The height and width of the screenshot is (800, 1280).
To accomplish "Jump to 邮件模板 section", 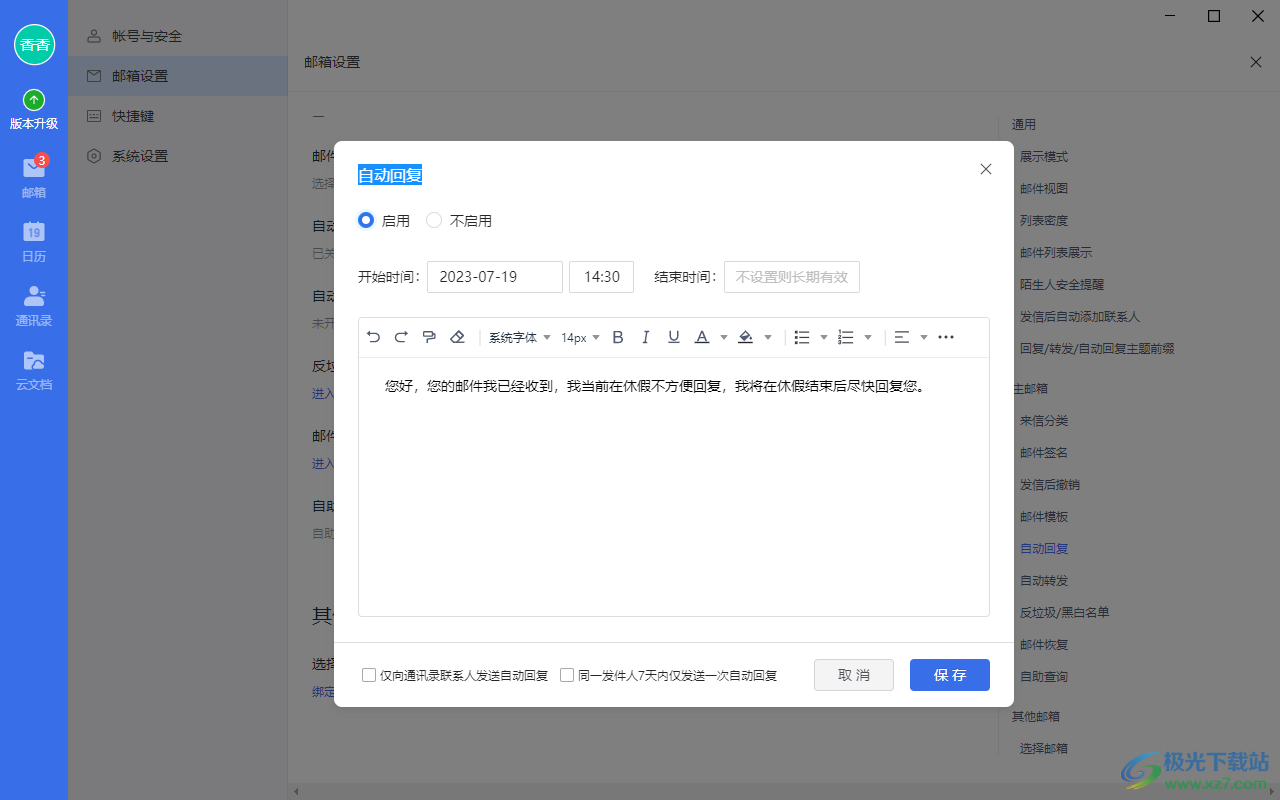I will 1044,517.
